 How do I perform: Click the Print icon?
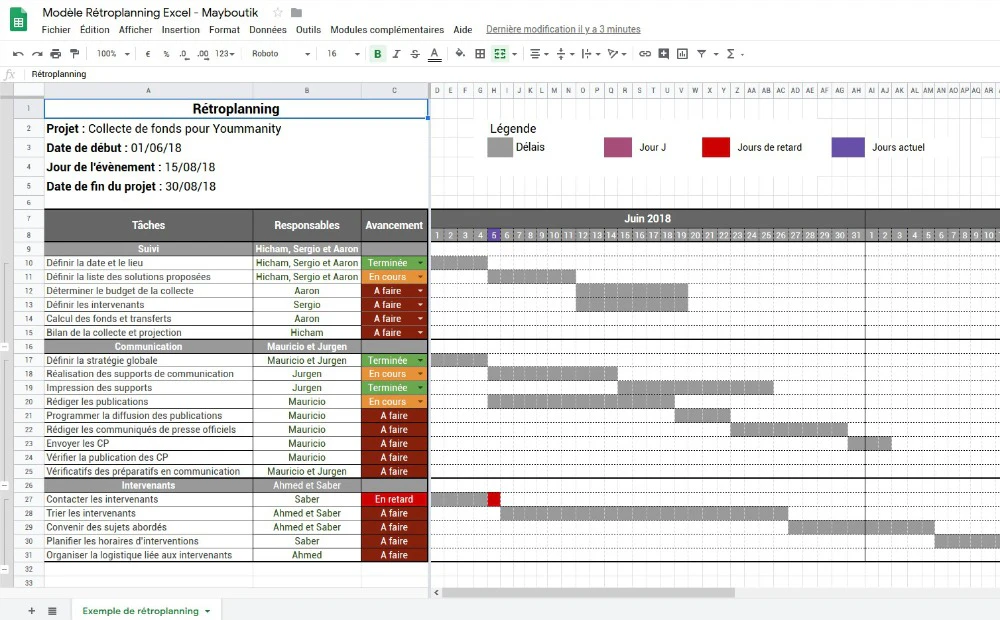55,54
